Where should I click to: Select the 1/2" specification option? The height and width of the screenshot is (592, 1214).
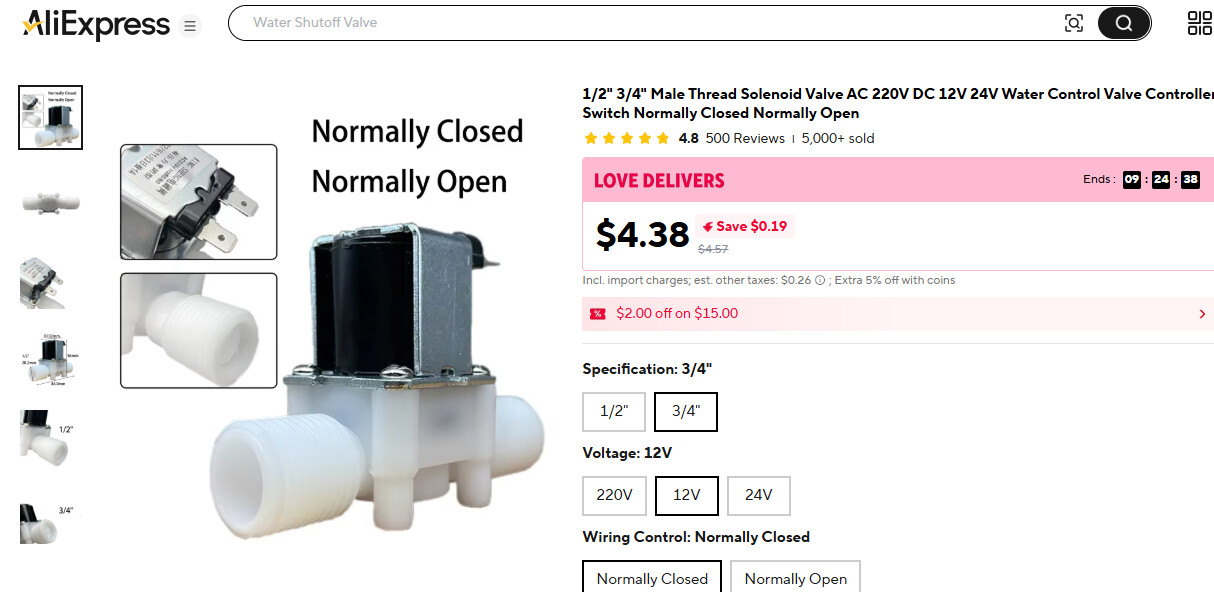pyautogui.click(x=614, y=411)
